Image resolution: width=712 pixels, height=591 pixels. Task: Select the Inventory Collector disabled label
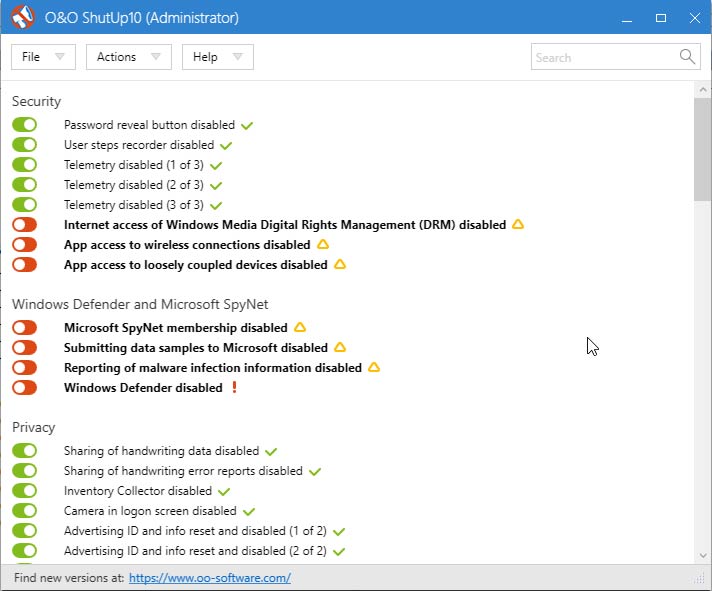[138, 491]
